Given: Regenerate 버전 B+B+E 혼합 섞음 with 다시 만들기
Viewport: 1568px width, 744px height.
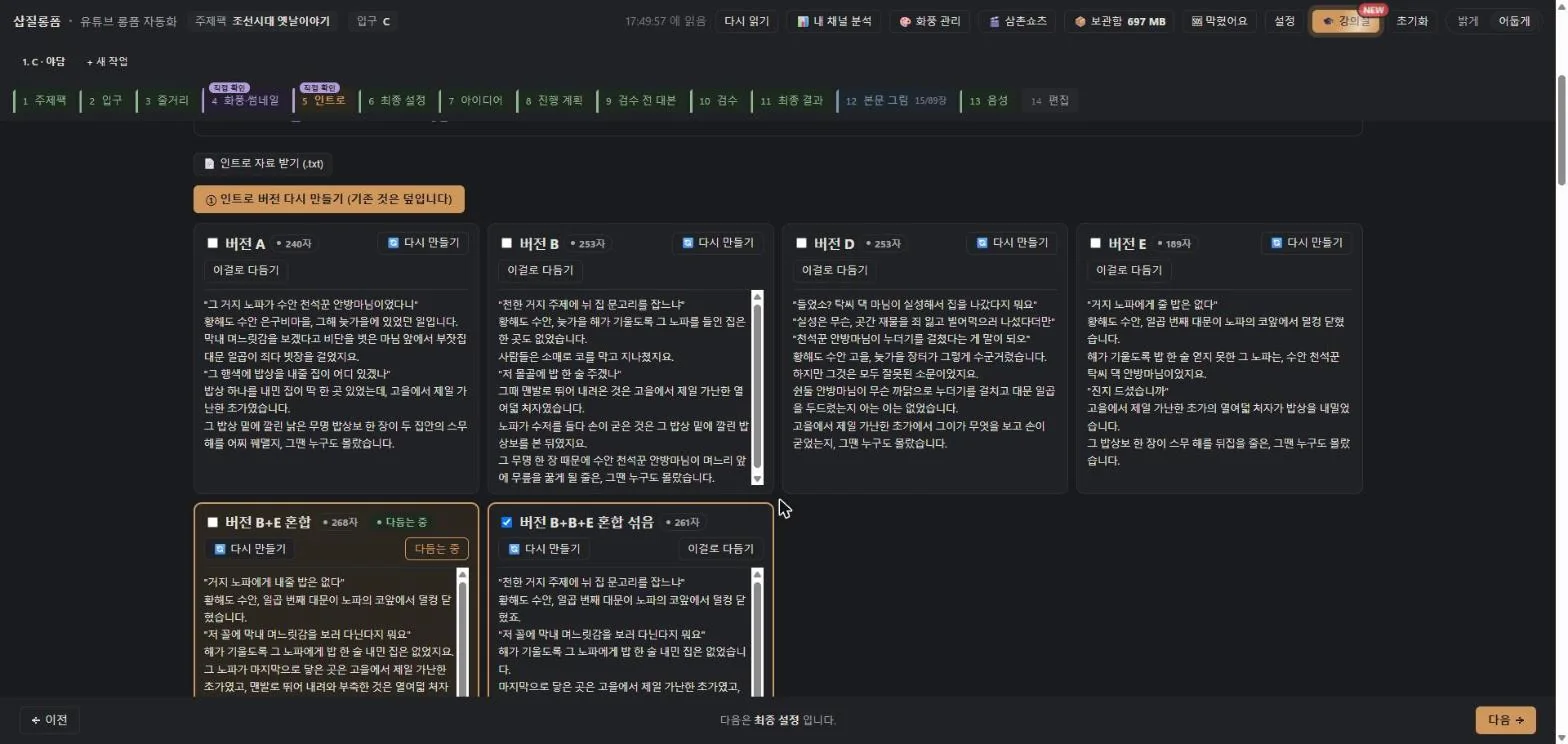Looking at the screenshot, I should tap(544, 549).
